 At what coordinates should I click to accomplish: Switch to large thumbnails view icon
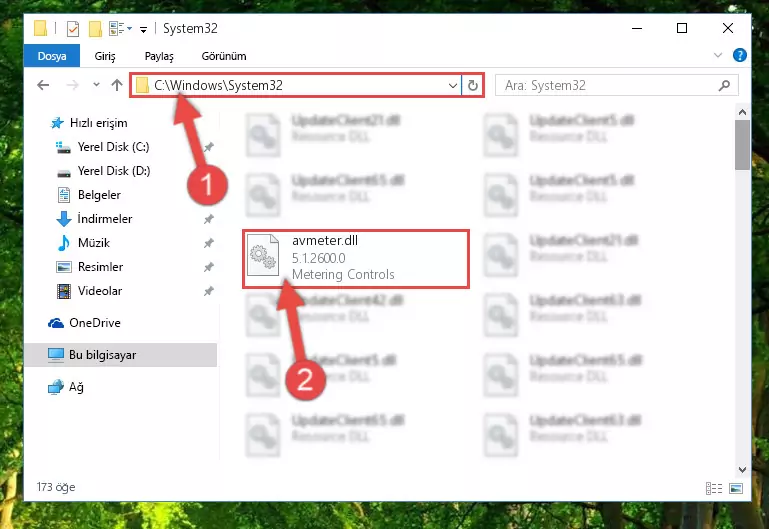(736, 488)
